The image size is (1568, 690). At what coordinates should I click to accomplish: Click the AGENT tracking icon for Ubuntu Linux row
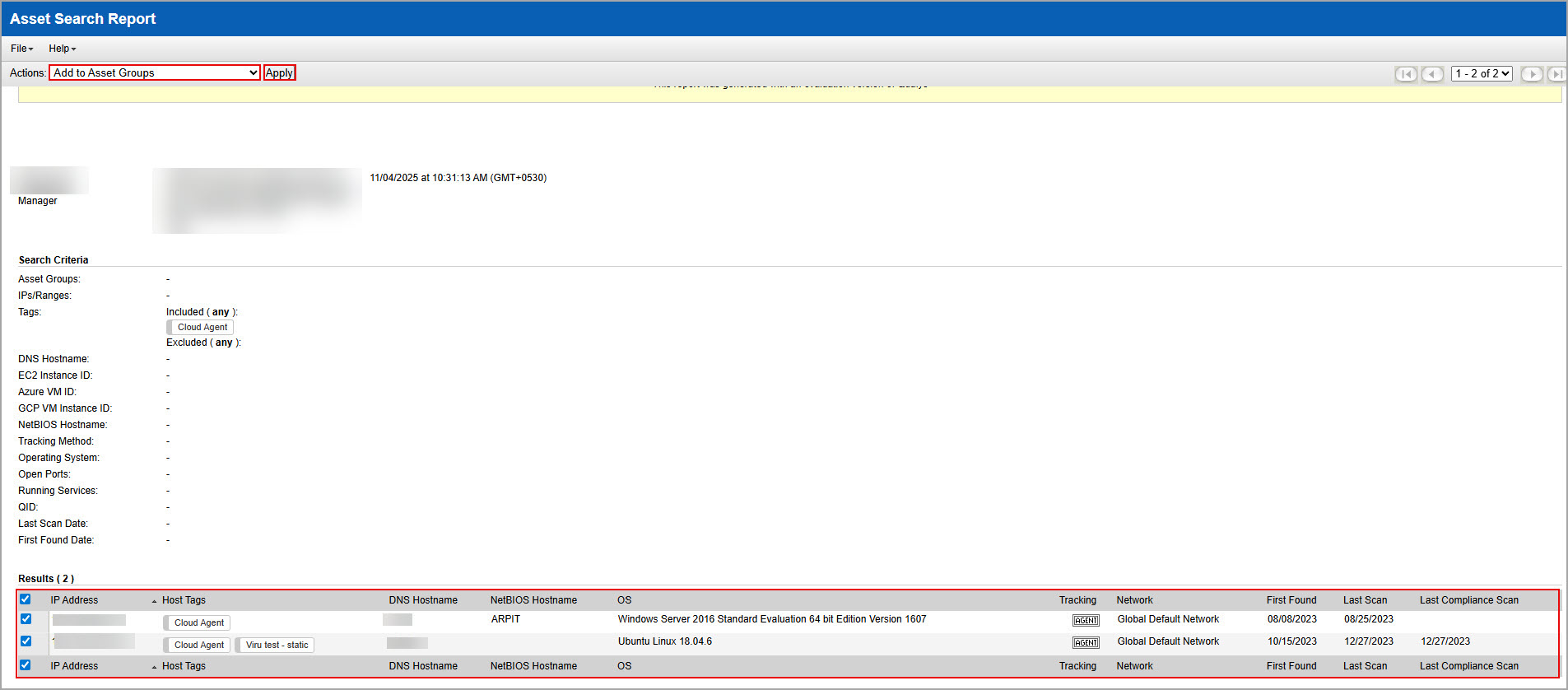tap(1086, 643)
